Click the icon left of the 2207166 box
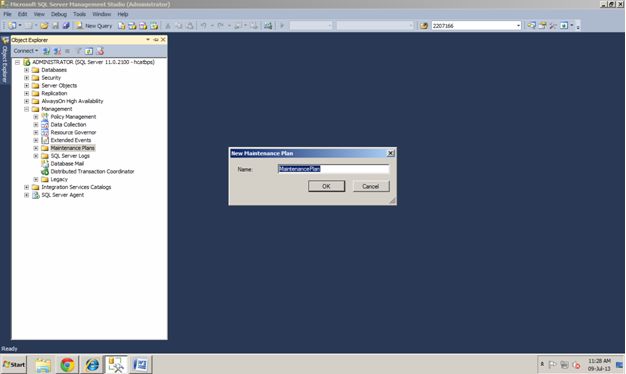 point(424,26)
